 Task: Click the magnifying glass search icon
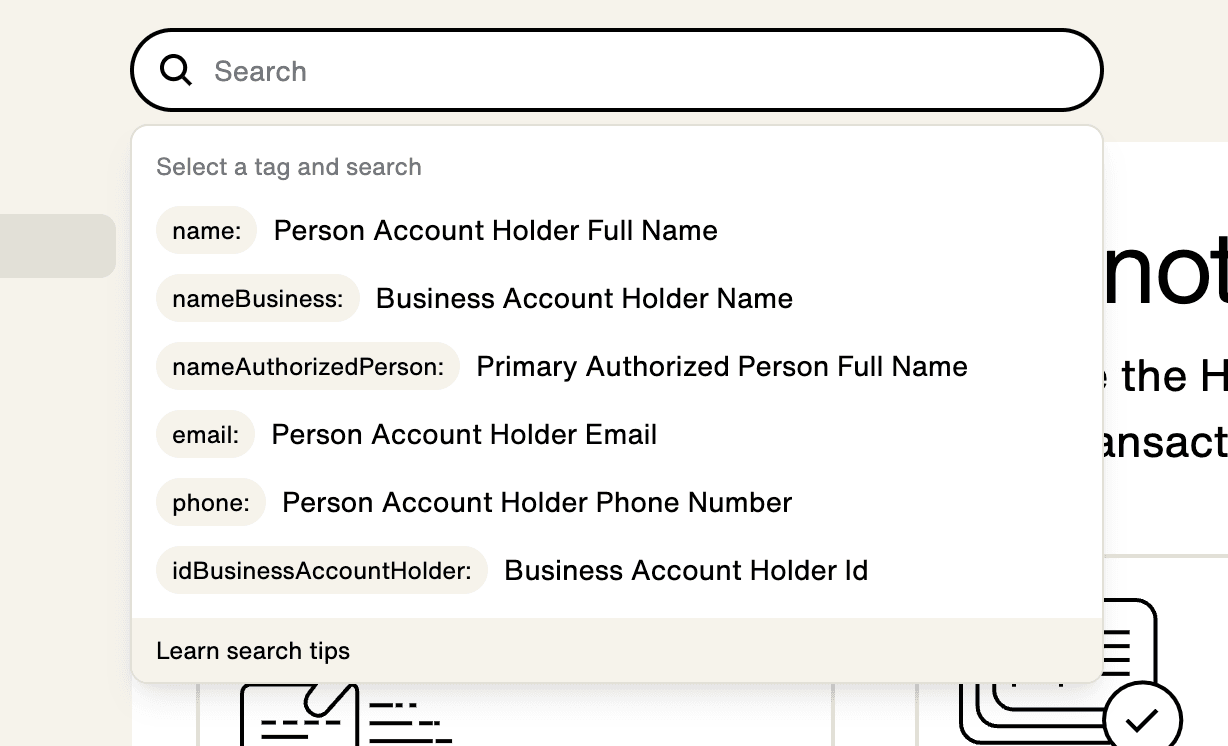tap(176, 70)
